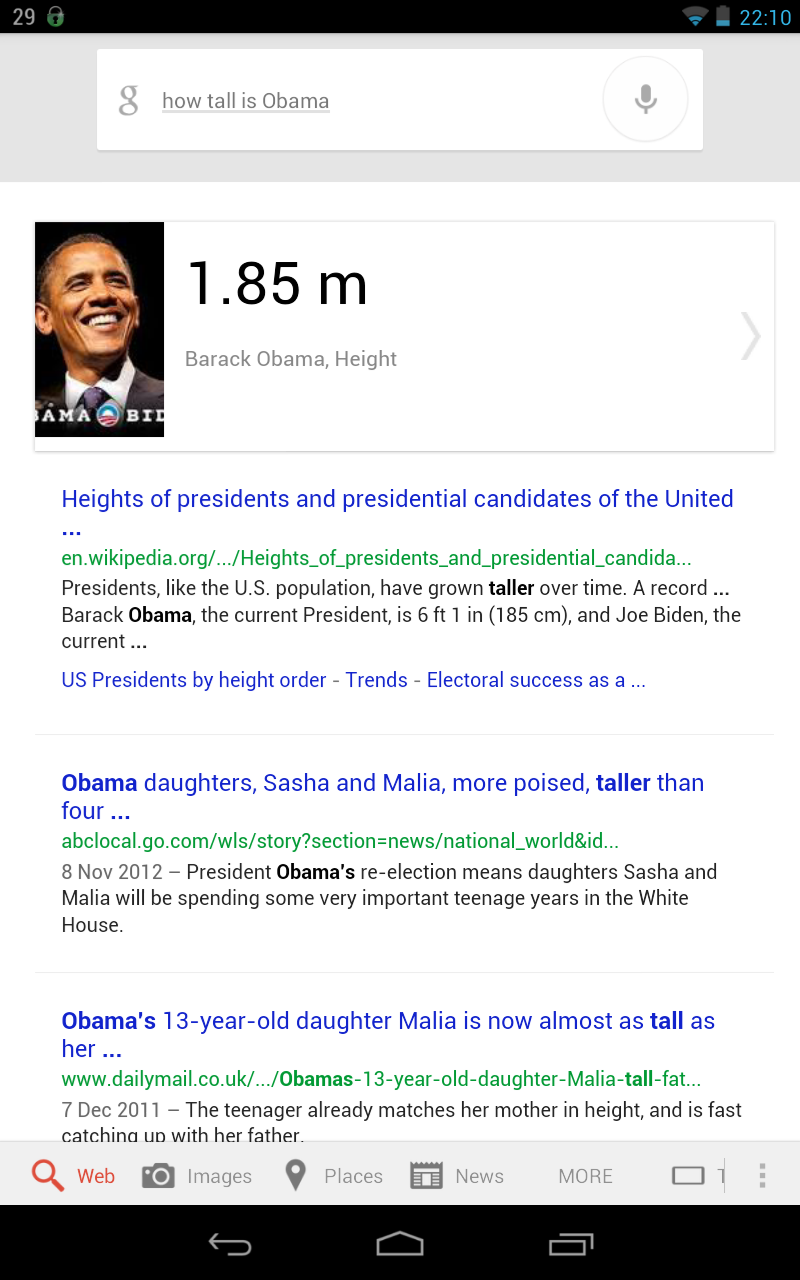Tap the tablet icon after MORE

(688, 1176)
